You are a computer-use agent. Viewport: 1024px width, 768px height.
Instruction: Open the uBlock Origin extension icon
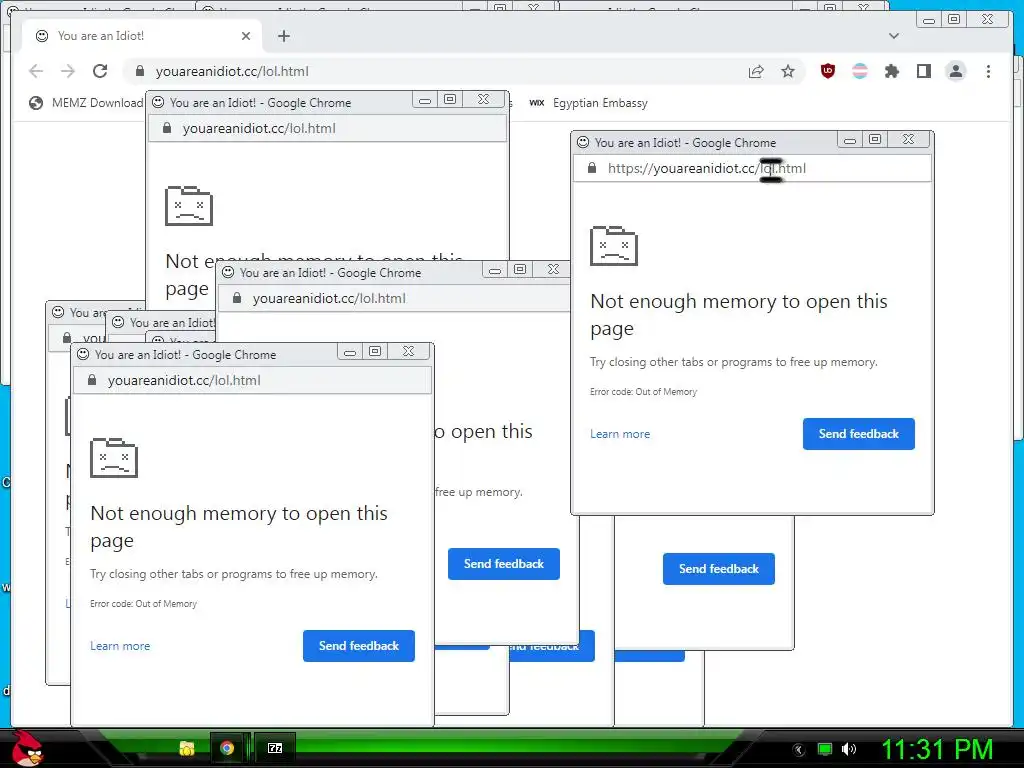click(827, 71)
